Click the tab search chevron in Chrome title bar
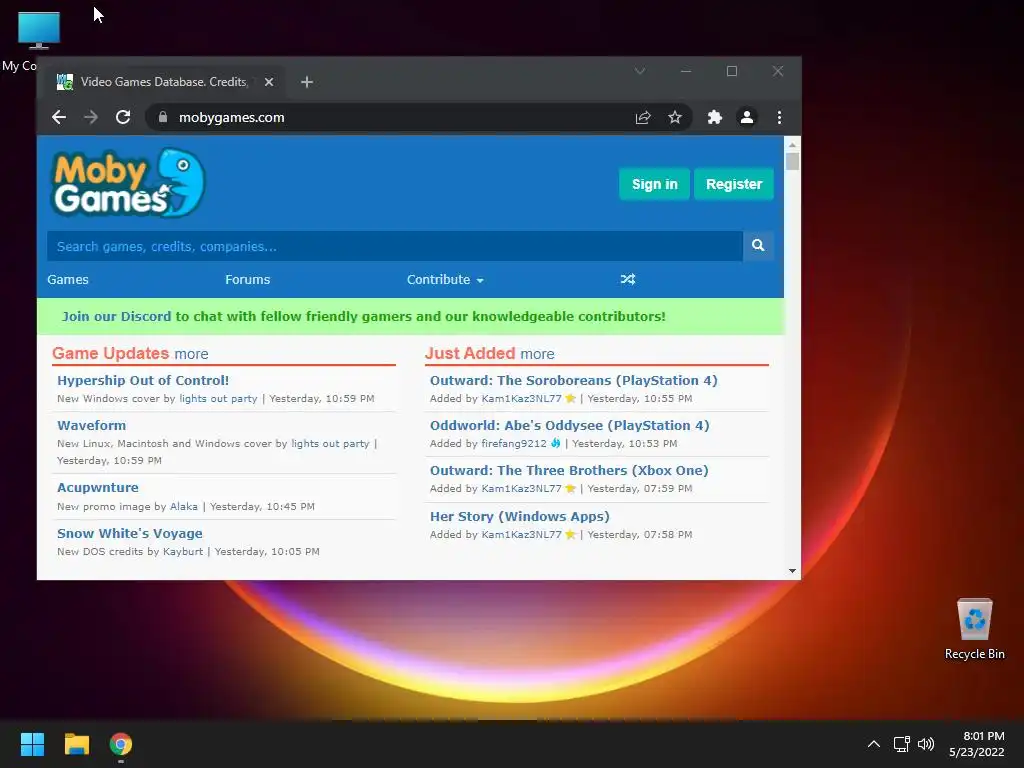 point(640,71)
